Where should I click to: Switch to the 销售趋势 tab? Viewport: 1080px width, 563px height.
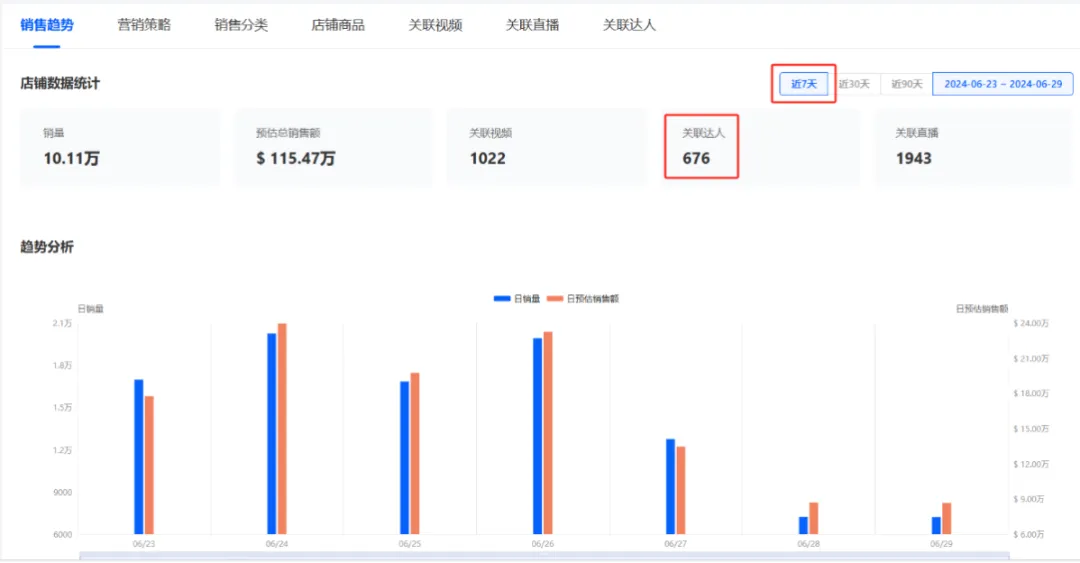click(47, 25)
